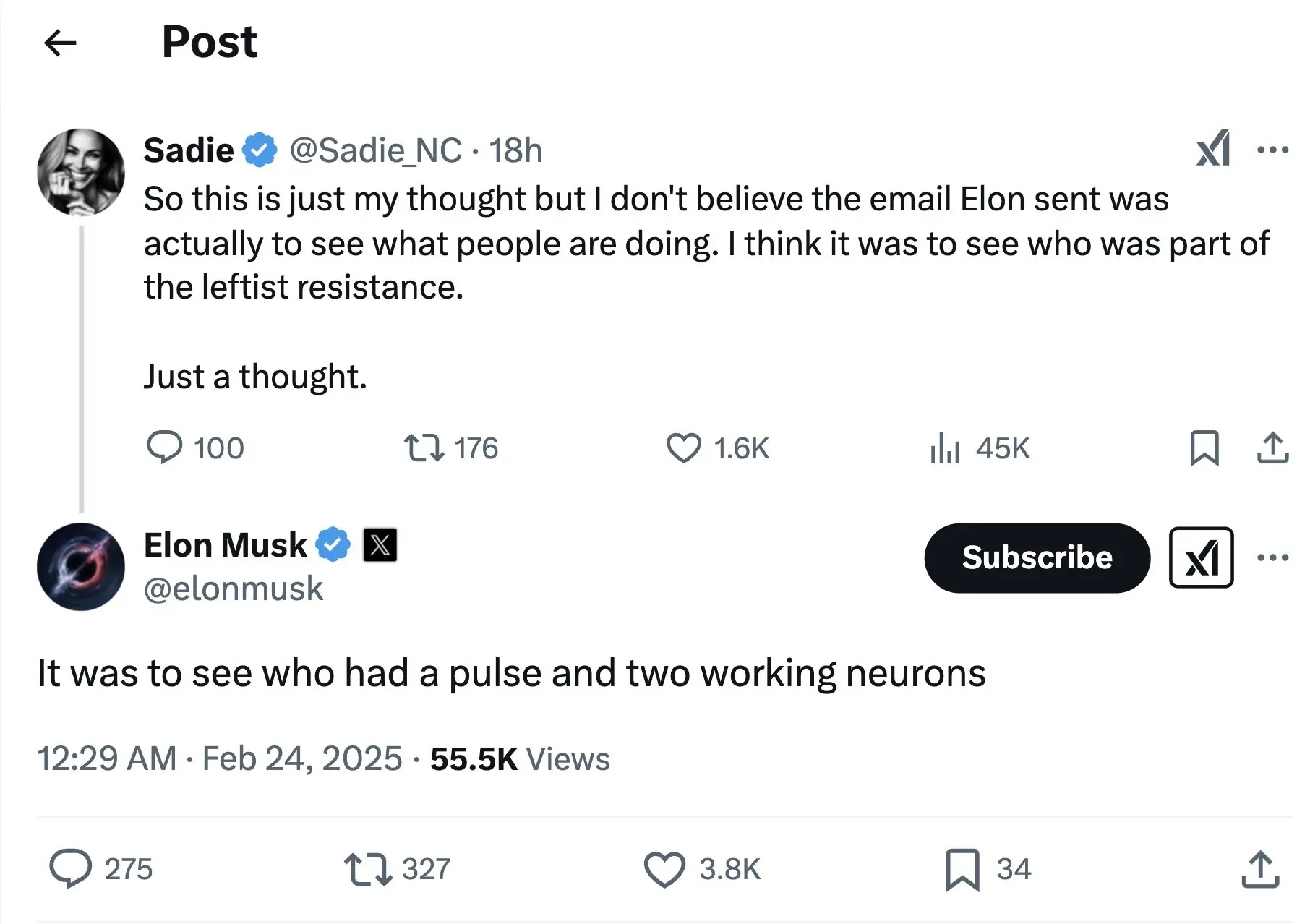
Task: Like Elon Musk's post
Action: click(x=664, y=868)
